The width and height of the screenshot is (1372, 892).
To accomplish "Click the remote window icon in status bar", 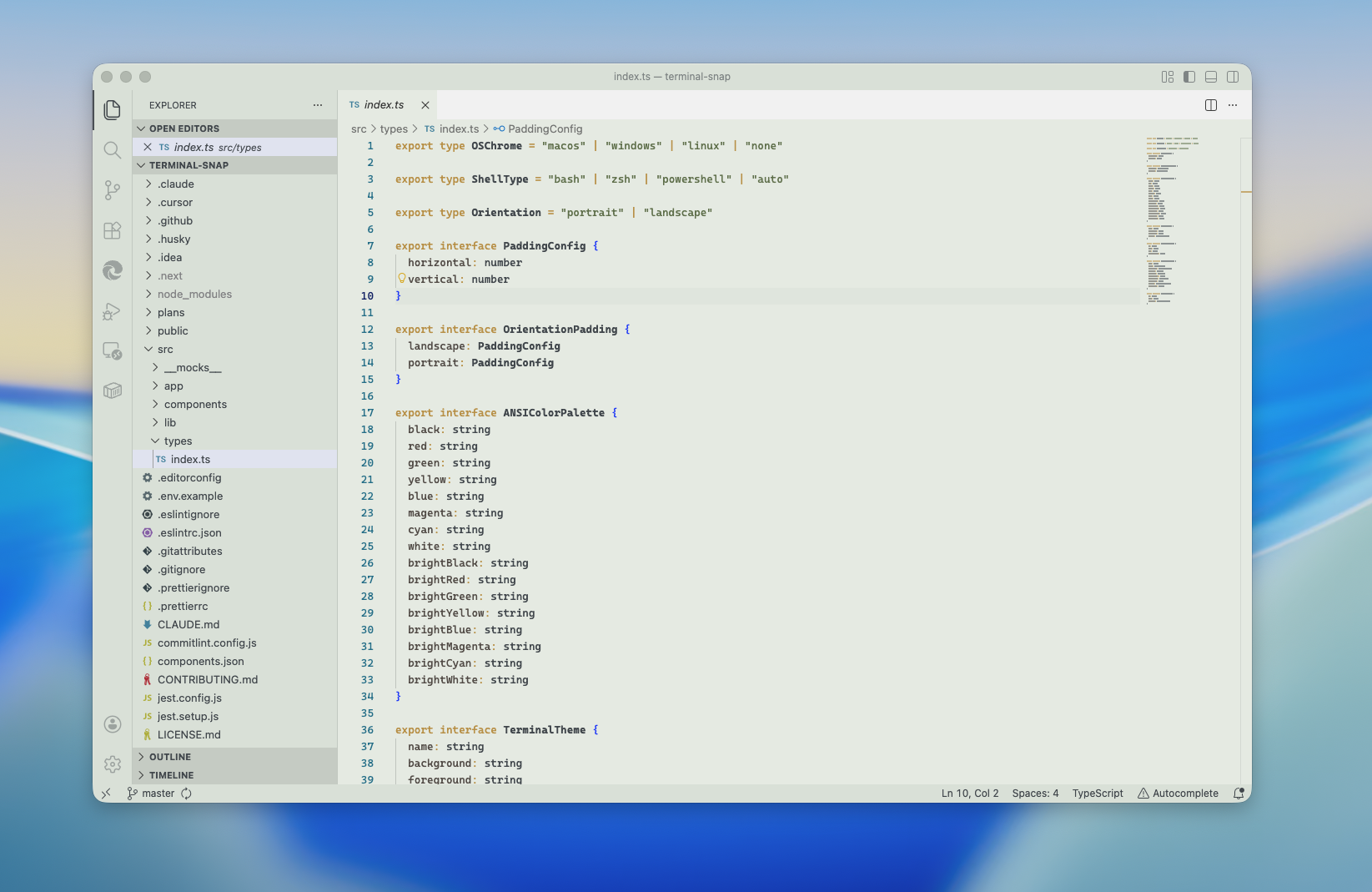I will tap(106, 794).
